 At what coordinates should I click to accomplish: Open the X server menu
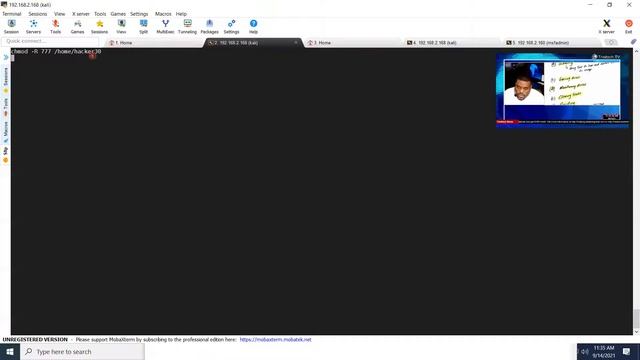tap(81, 14)
